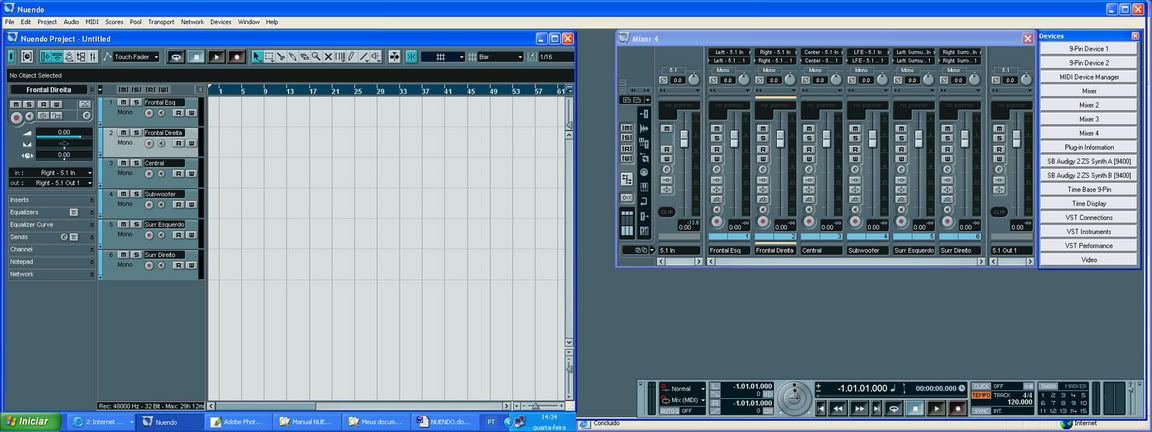The height and width of the screenshot is (432, 1152).
Task: Toggle Cycle in the project toolbar
Action: 176,57
